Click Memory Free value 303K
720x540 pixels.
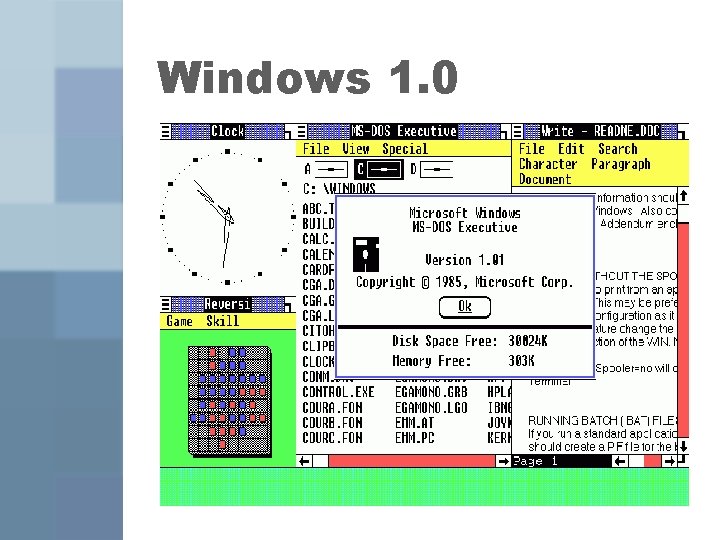(x=521, y=361)
